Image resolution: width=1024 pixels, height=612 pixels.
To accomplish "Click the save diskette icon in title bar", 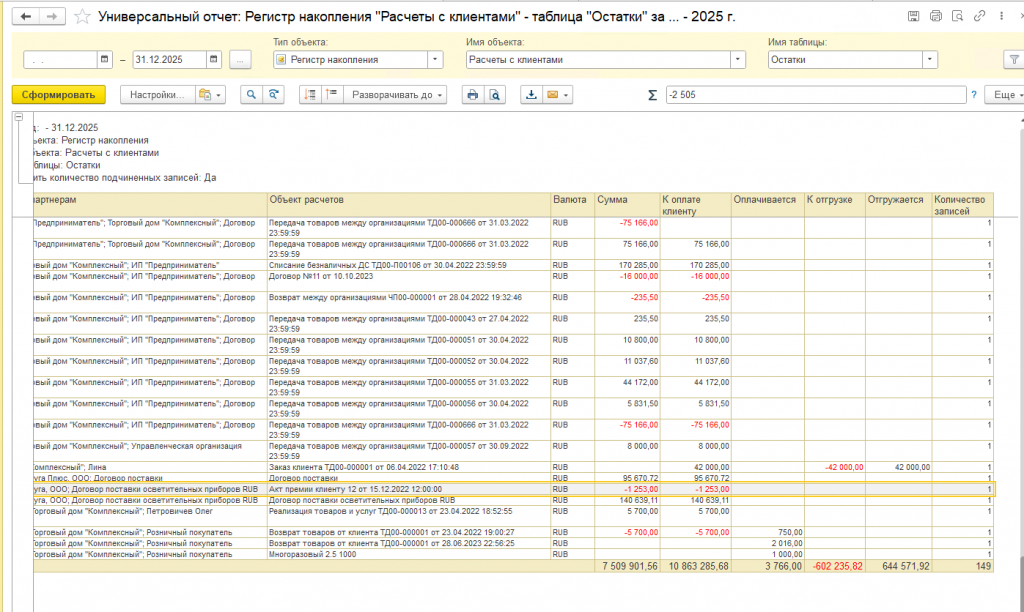I will (x=913, y=17).
